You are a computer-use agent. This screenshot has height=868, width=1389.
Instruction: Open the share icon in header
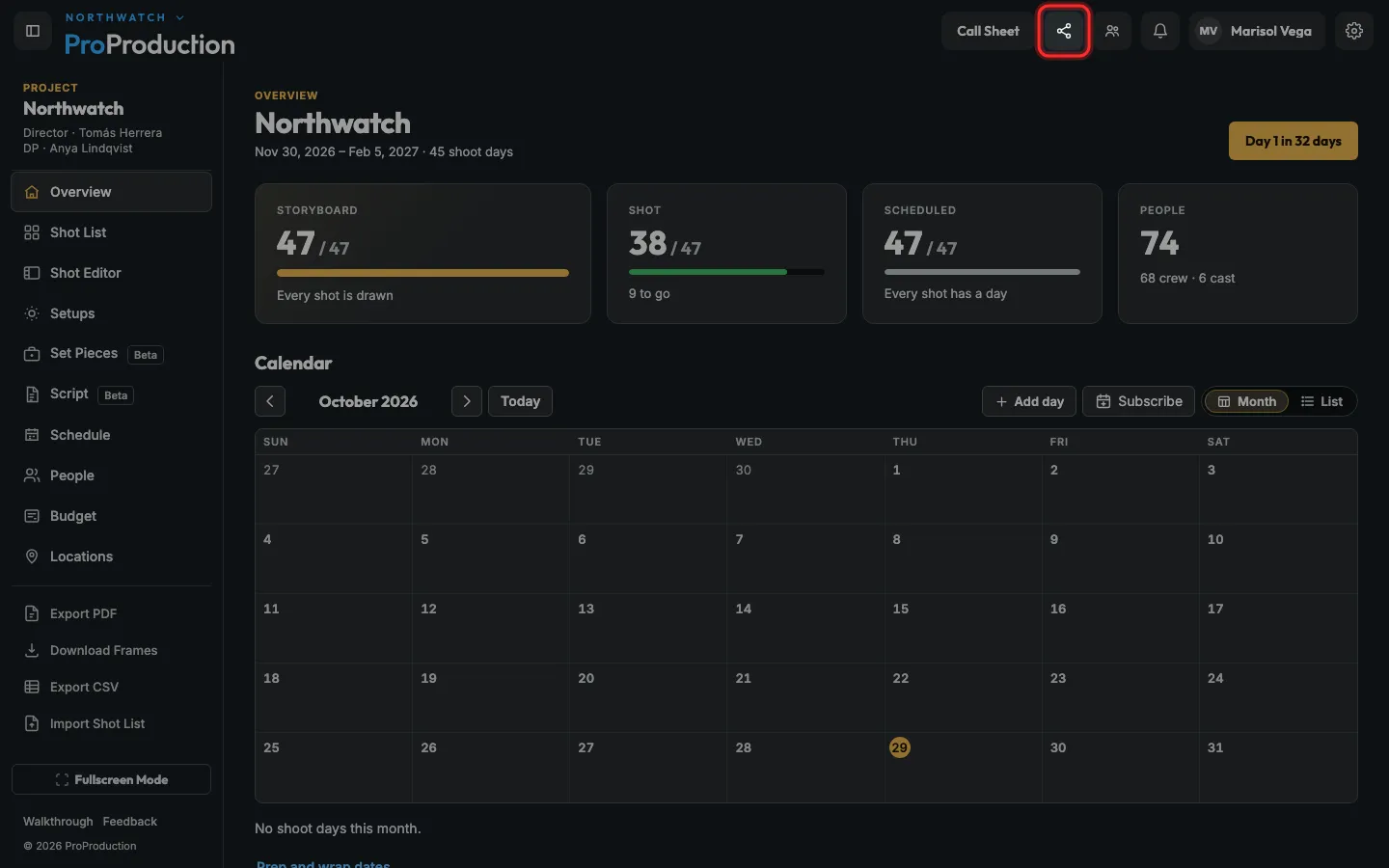[1064, 31]
